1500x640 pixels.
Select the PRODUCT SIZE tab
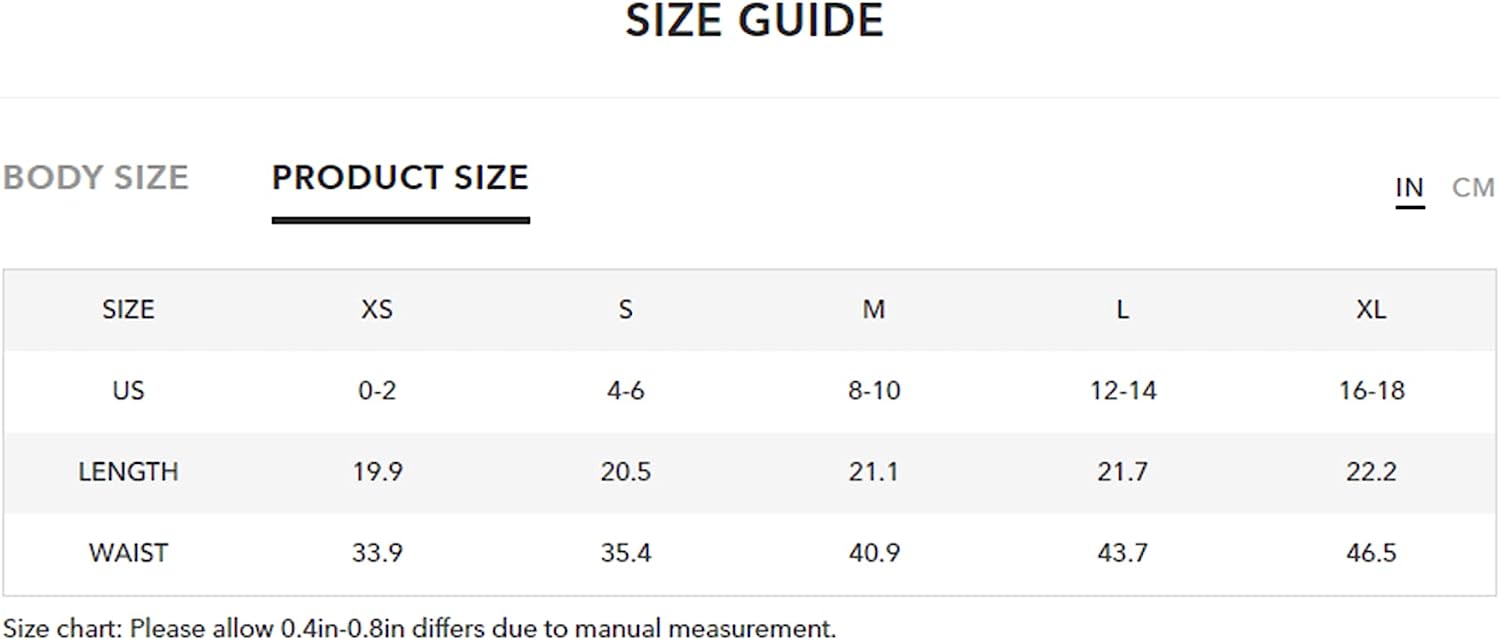pyautogui.click(x=400, y=178)
